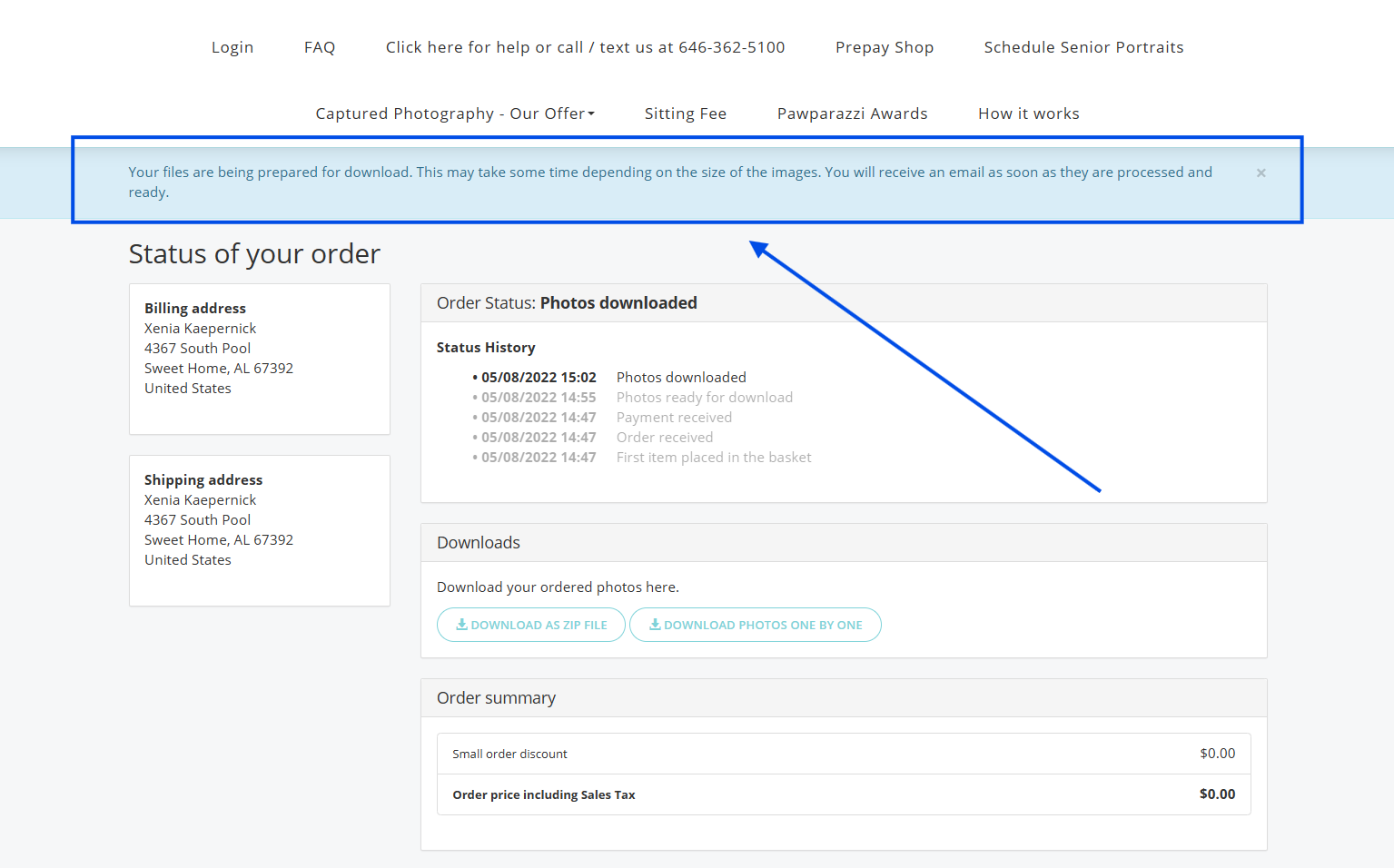Screen dimensions: 1394x868
Task: Open the Prepay Shop
Action: point(885,47)
